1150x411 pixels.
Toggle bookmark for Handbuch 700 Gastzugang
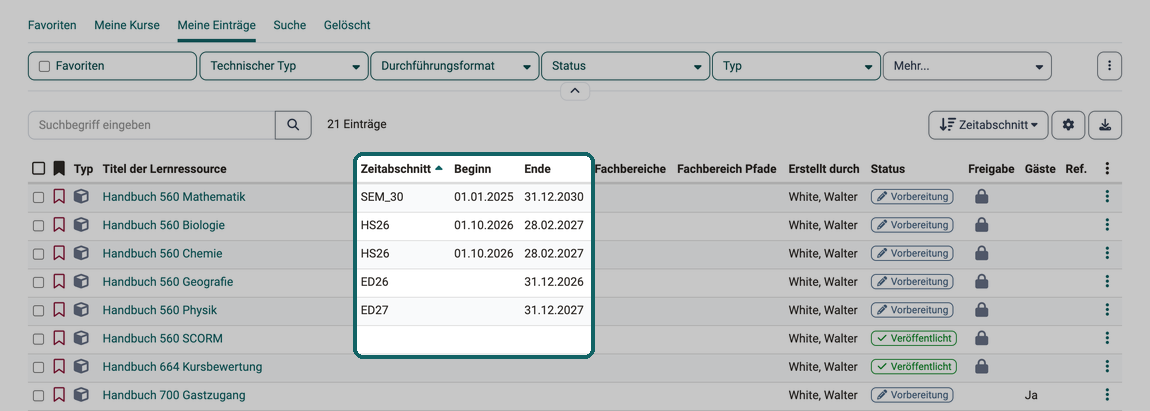click(x=59, y=395)
